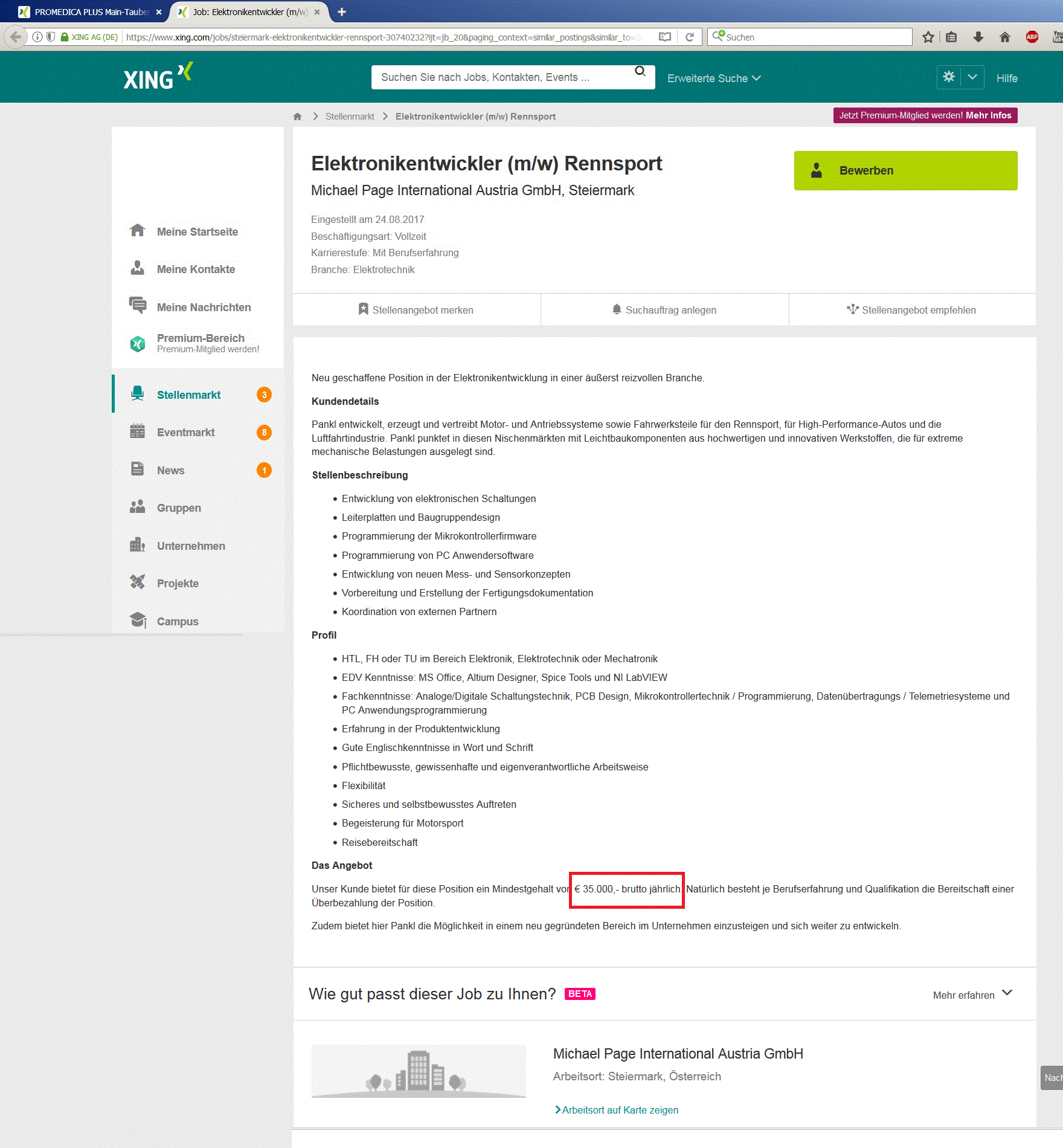1063x1148 pixels.
Task: Click Michael Page International Austria GmbH company heading
Action: tap(678, 1054)
